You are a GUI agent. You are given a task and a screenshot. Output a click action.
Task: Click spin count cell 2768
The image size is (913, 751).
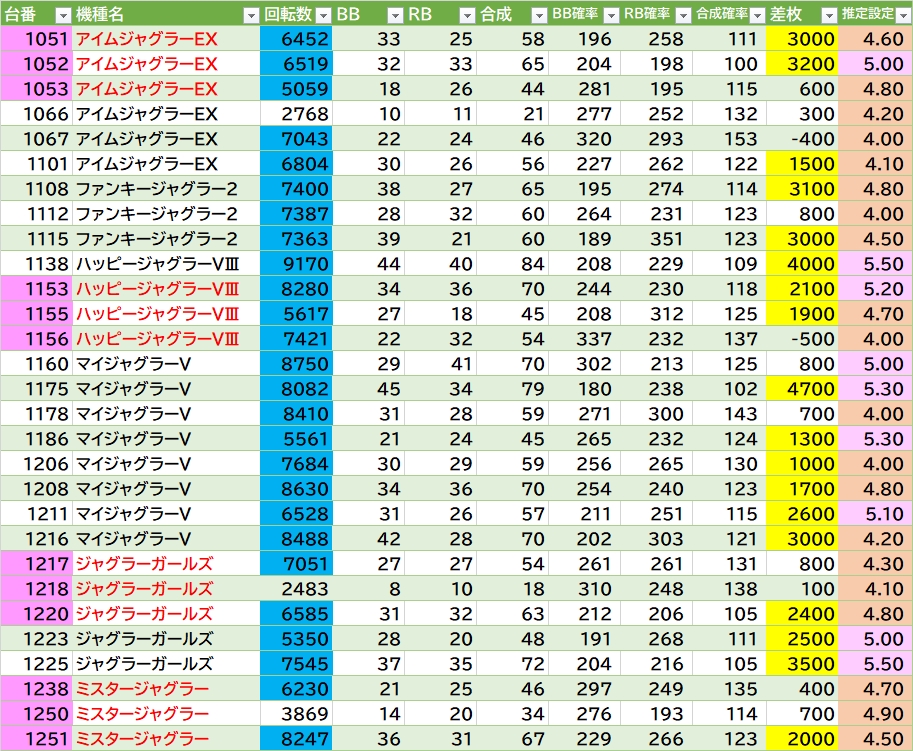296,114
